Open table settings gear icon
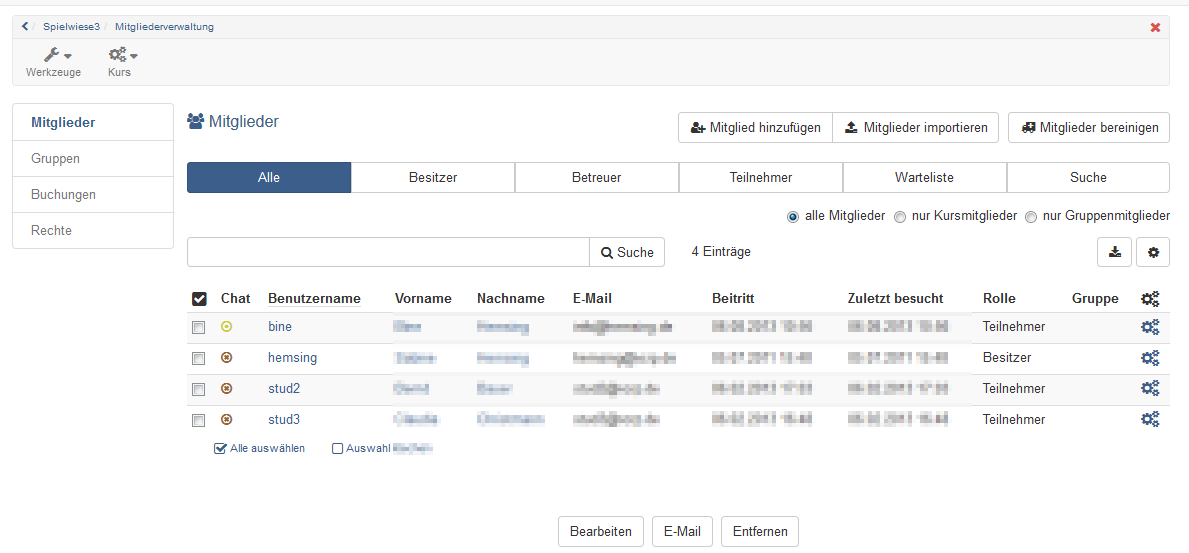The width and height of the screenshot is (1189, 553). 1153,252
